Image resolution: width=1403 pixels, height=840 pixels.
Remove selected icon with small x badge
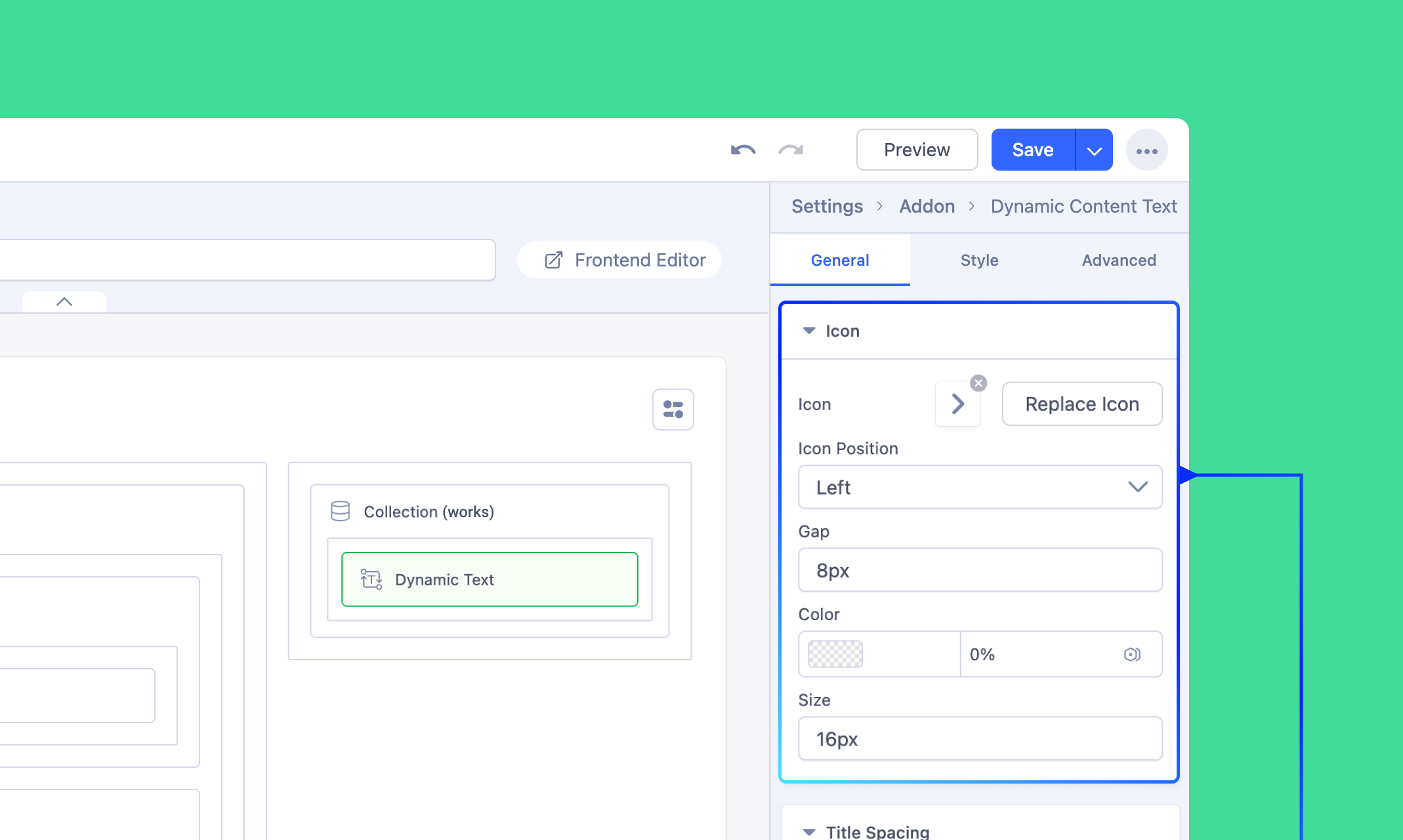(978, 383)
